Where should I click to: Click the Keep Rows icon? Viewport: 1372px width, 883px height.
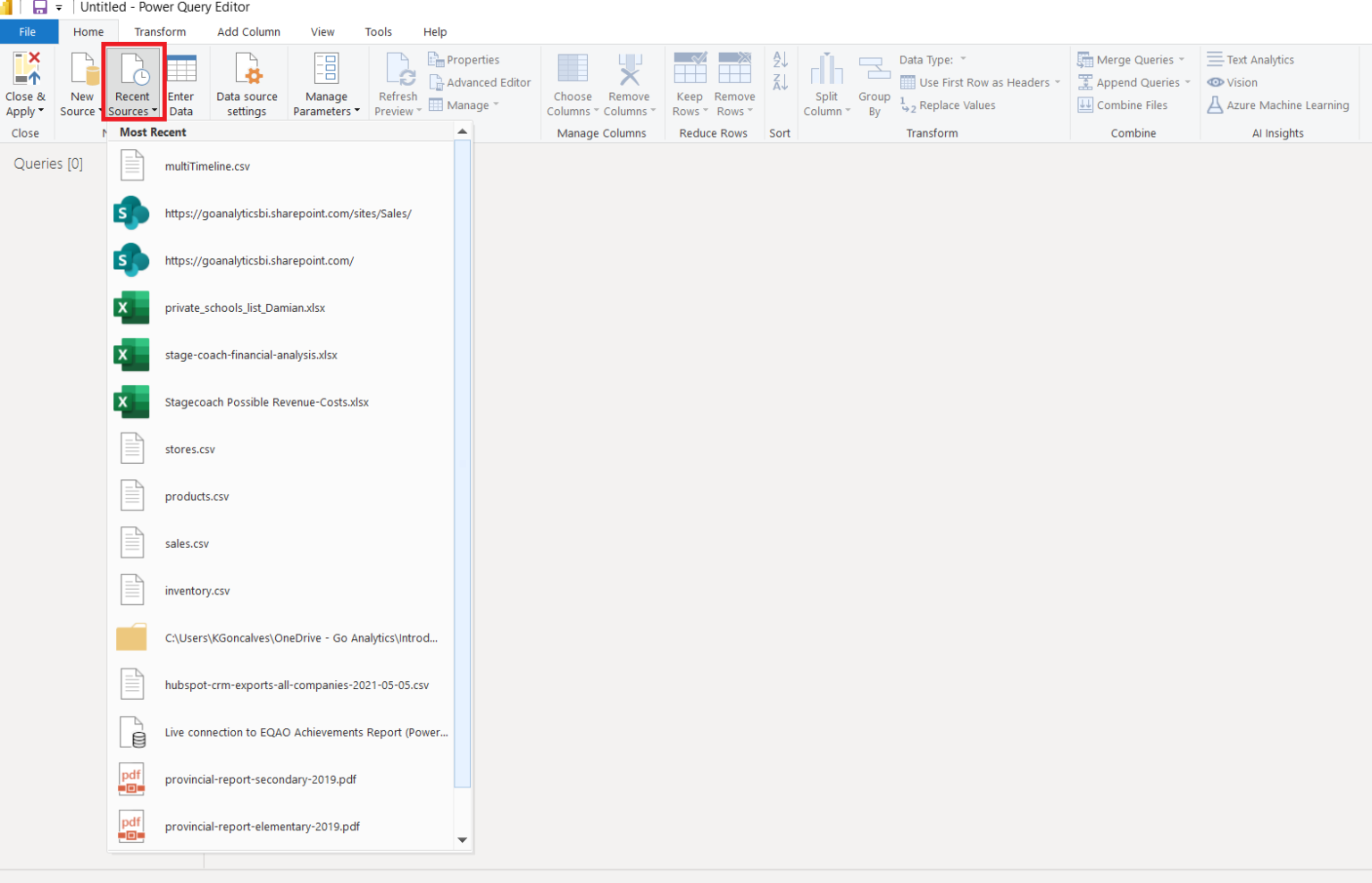point(690,68)
